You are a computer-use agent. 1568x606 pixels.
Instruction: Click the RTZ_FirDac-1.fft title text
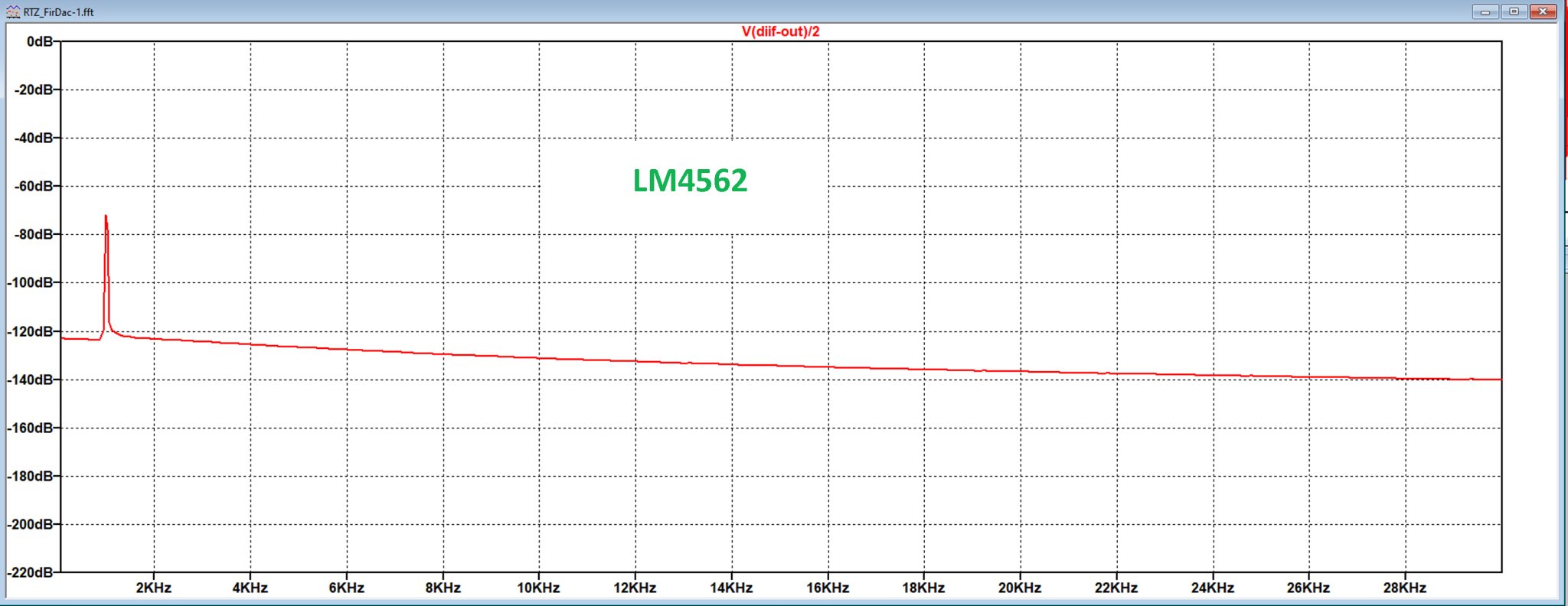click(x=59, y=12)
